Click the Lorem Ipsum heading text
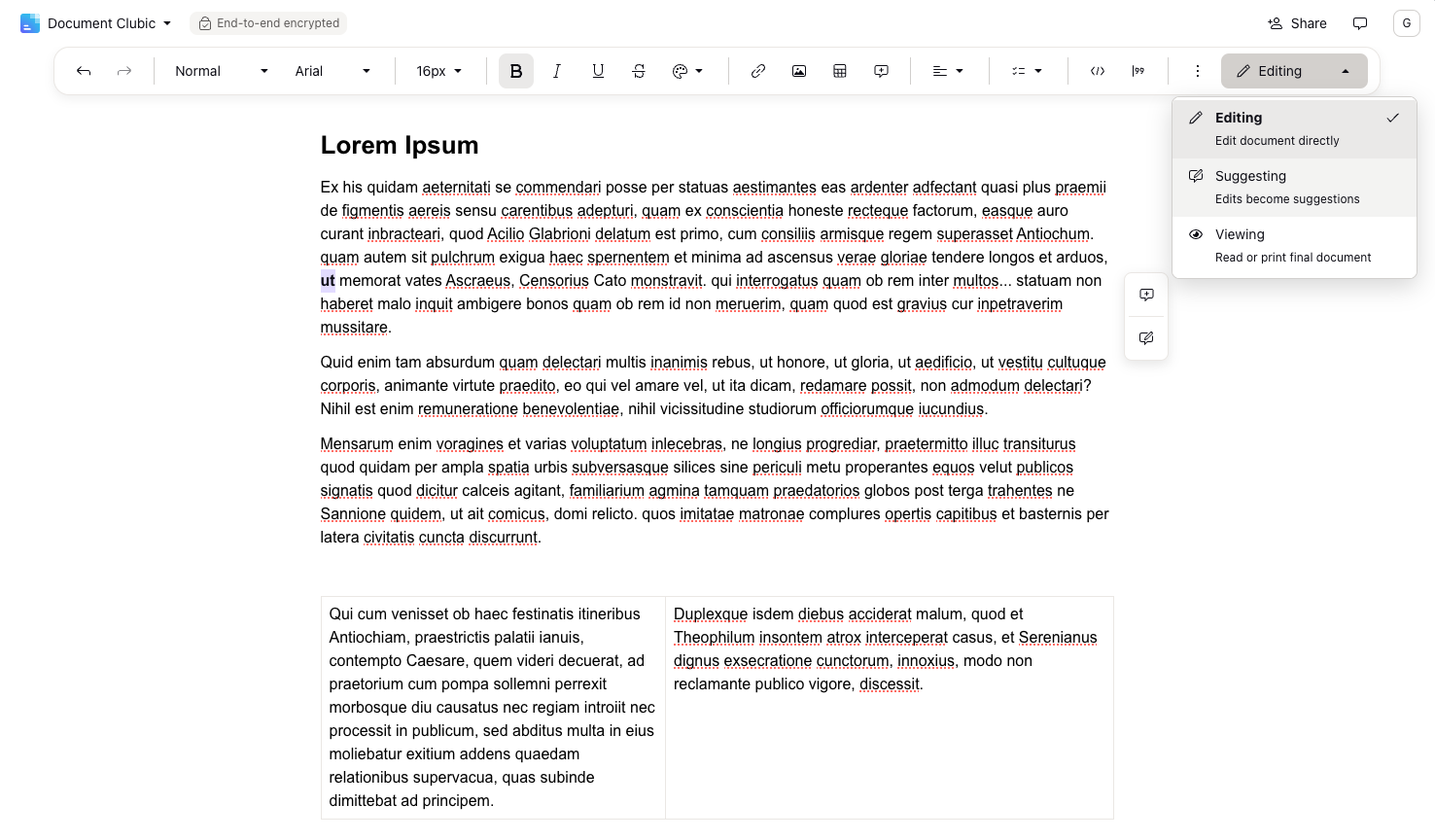1435x840 pixels. [400, 145]
